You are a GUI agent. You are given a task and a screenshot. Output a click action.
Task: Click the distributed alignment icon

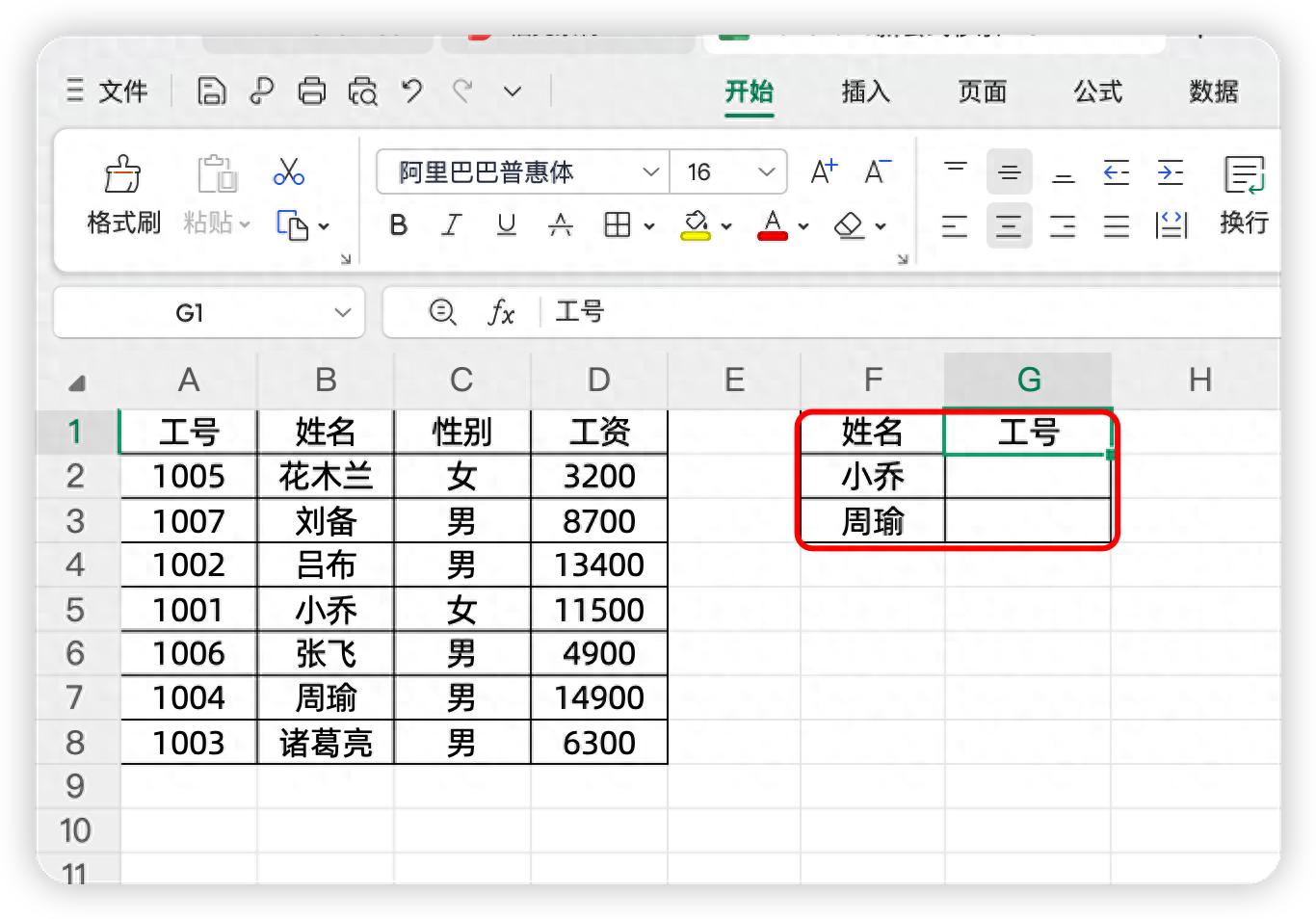(1171, 225)
